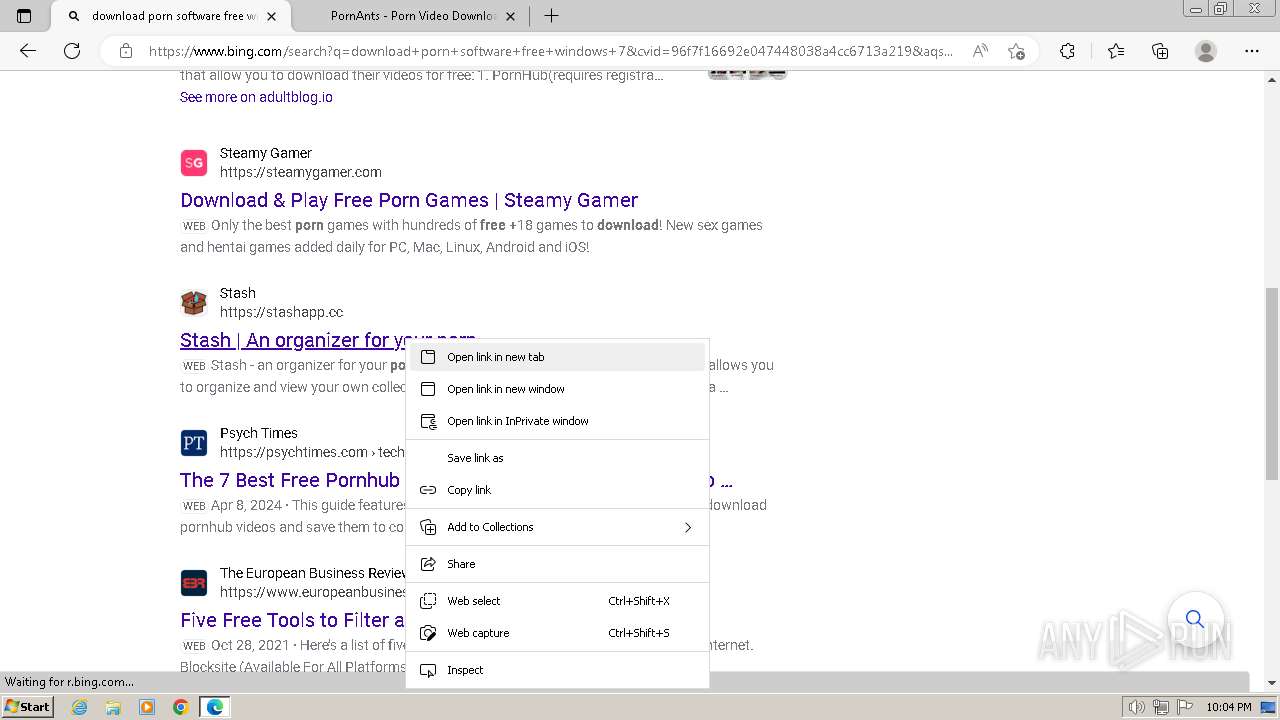1280x720 pixels.
Task: Click the European Business Review EBR icon
Action: coord(194,582)
